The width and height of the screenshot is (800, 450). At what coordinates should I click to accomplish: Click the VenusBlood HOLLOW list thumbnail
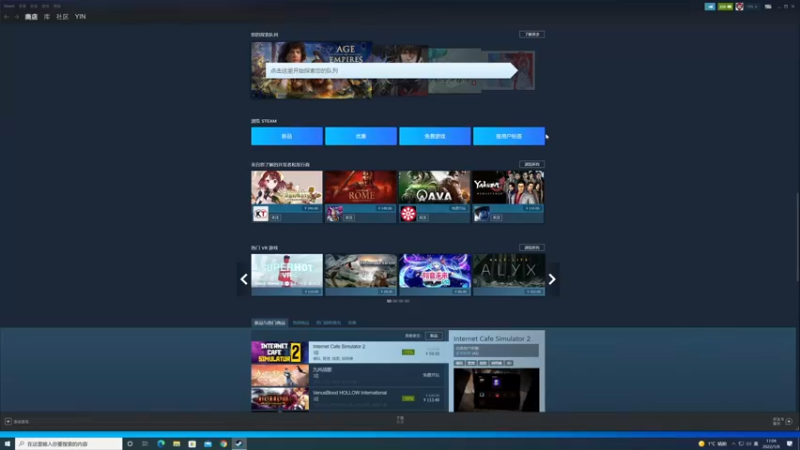pos(280,398)
